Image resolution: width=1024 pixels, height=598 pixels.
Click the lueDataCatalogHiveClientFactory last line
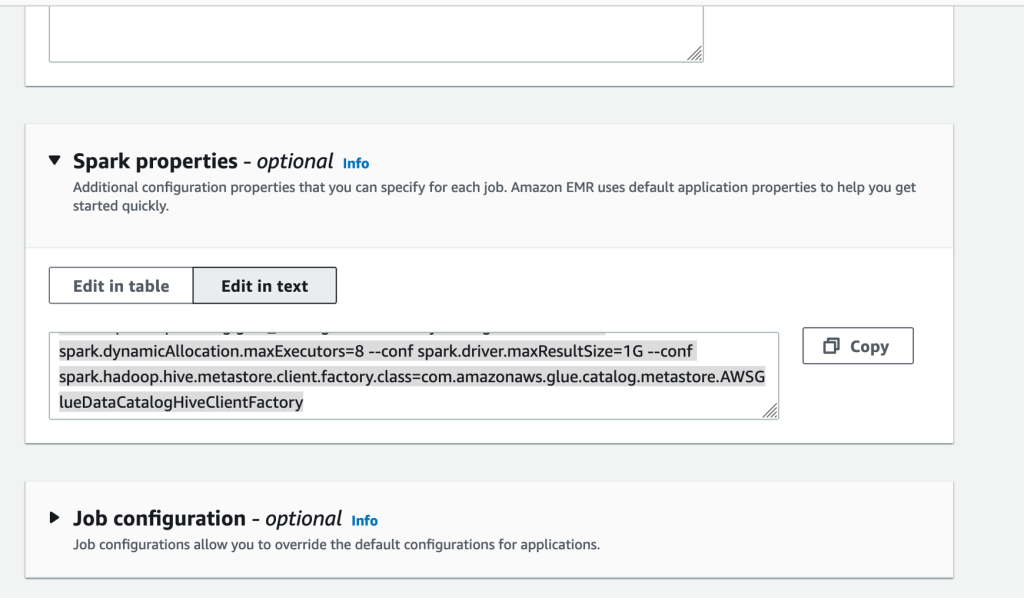181,402
